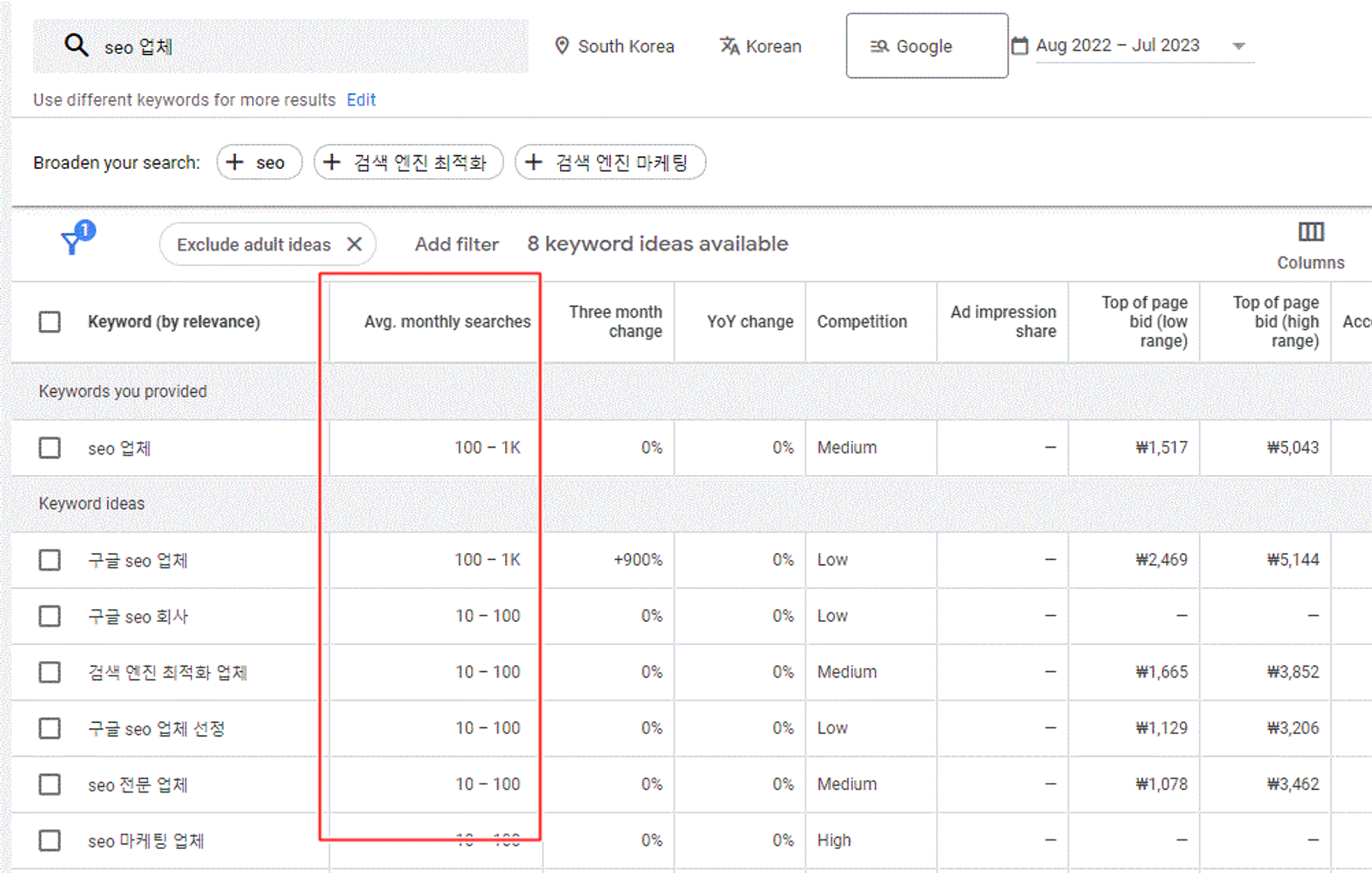Sort by Three month change column
This screenshot has width=1372, height=873.
[615, 322]
